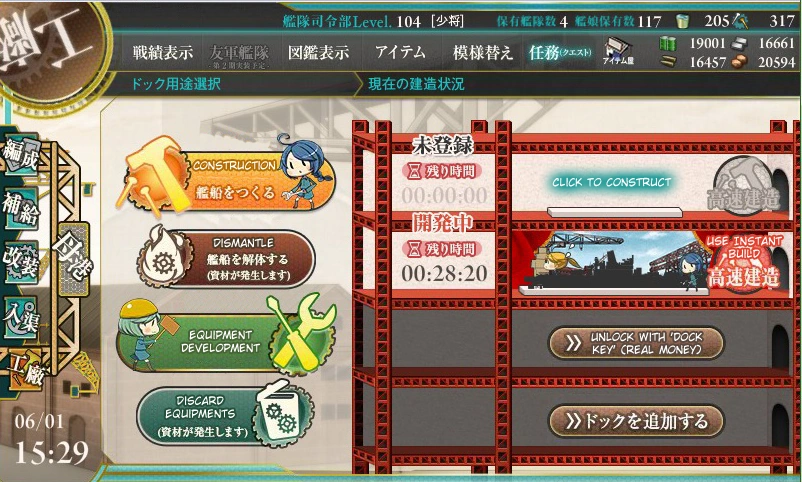
Task: Open the 編成 fleet organization sidebar icon
Action: coord(21,154)
